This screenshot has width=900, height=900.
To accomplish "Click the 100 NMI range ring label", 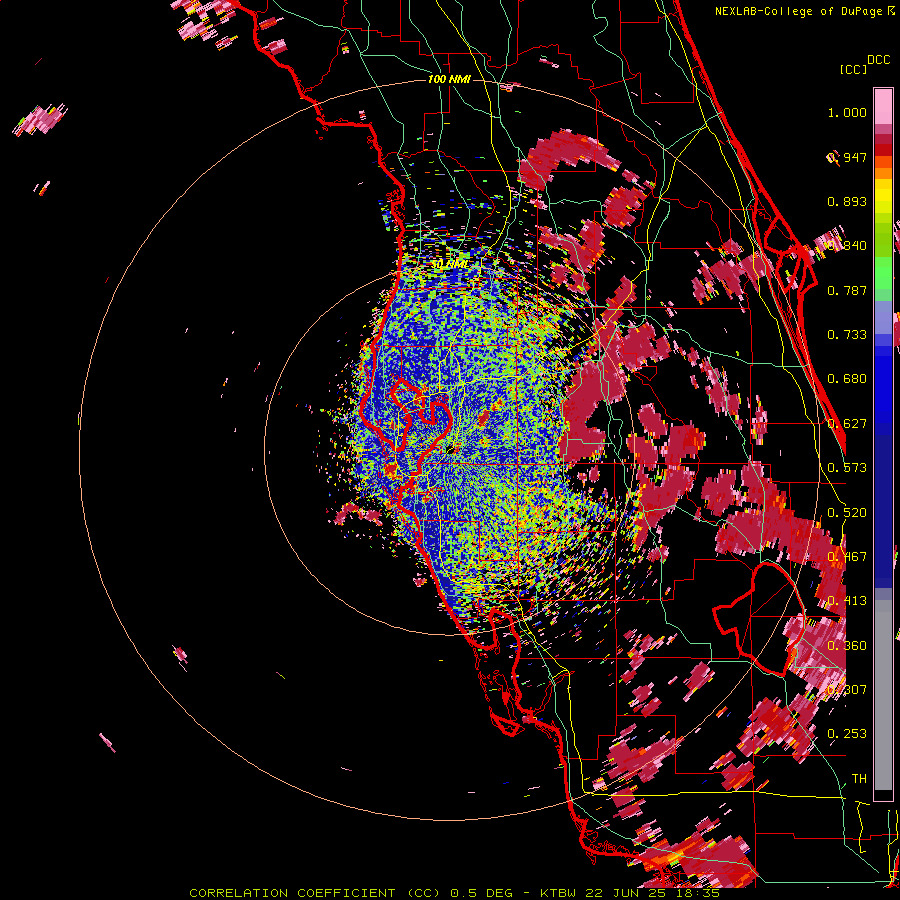I will click(x=449, y=79).
